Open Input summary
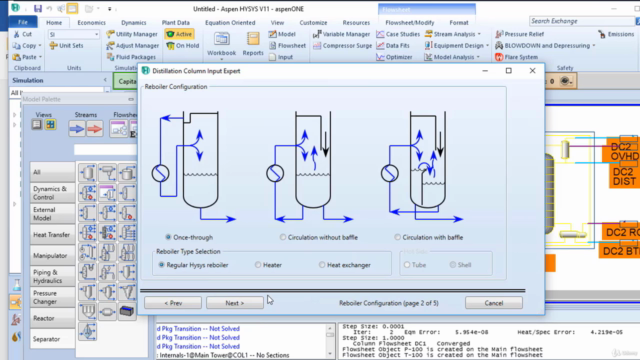 [x=281, y=57]
